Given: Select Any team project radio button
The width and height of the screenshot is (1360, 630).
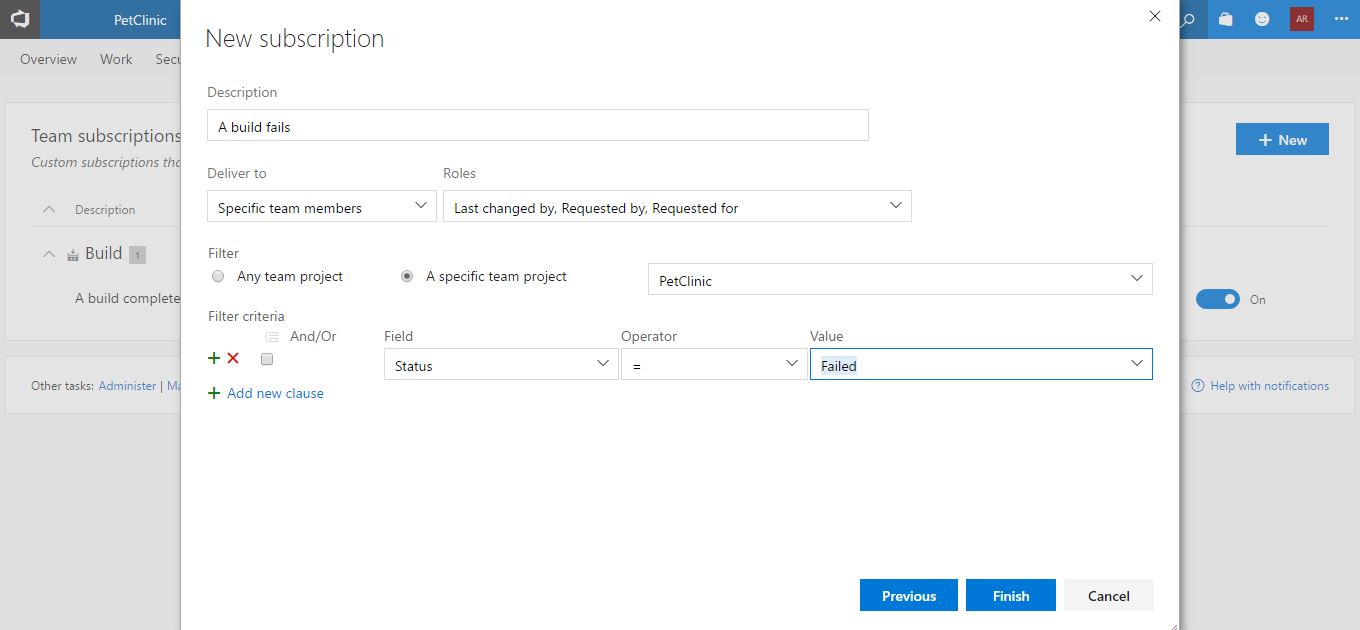Looking at the screenshot, I should [x=218, y=276].
